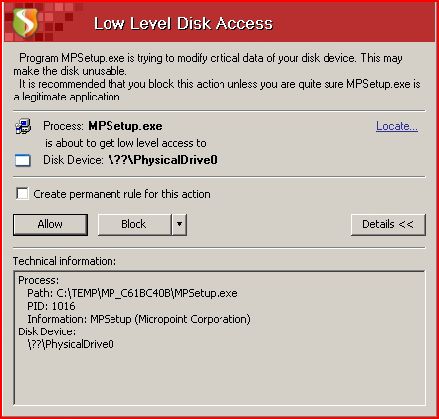Click the disk device icon

pos(23,160)
